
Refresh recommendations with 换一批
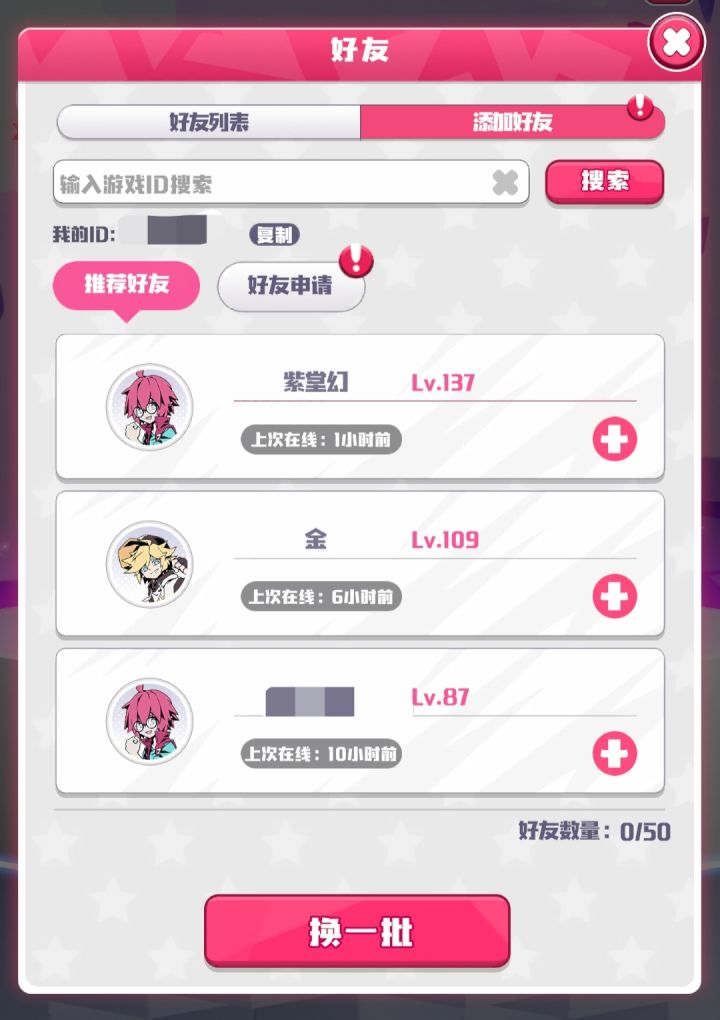(357, 931)
